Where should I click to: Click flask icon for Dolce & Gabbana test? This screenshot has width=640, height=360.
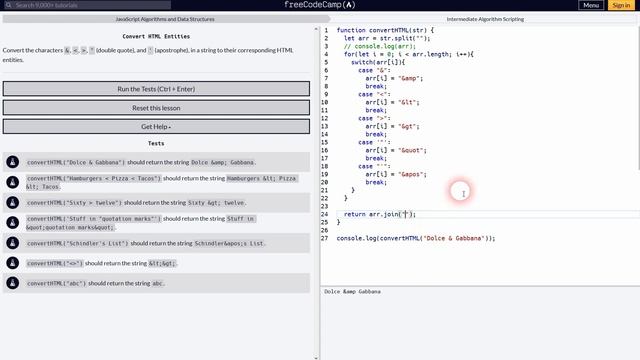click(13, 162)
